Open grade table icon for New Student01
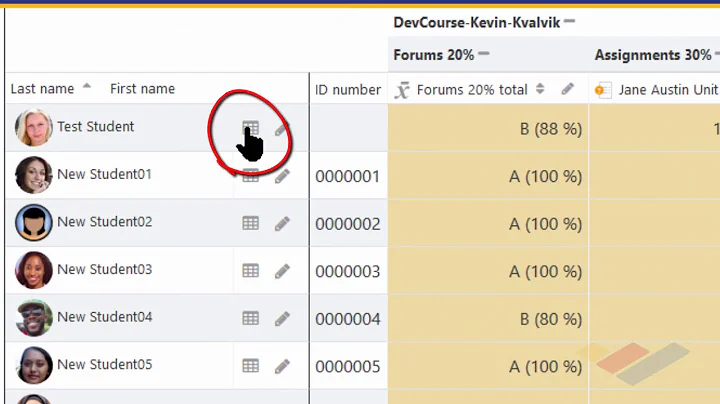This screenshot has height=404, width=720. click(251, 176)
